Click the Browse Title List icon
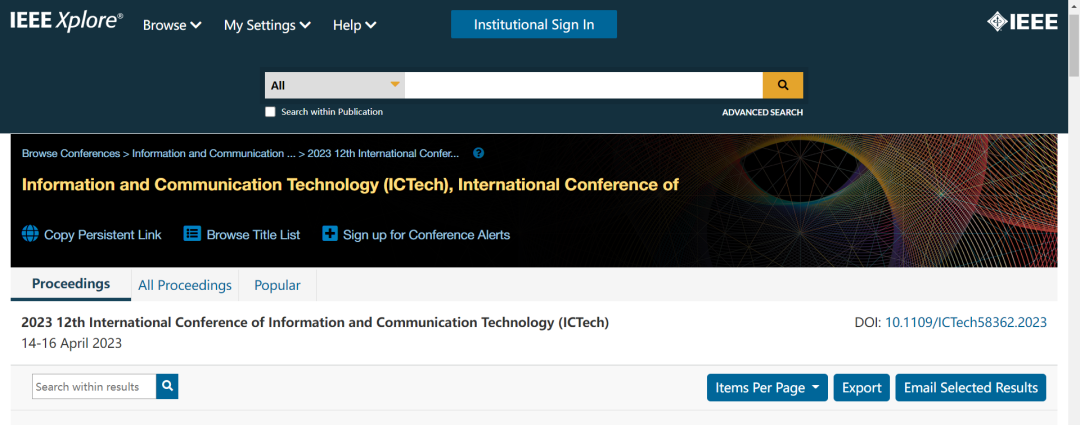This screenshot has height=425, width=1080. [x=193, y=235]
